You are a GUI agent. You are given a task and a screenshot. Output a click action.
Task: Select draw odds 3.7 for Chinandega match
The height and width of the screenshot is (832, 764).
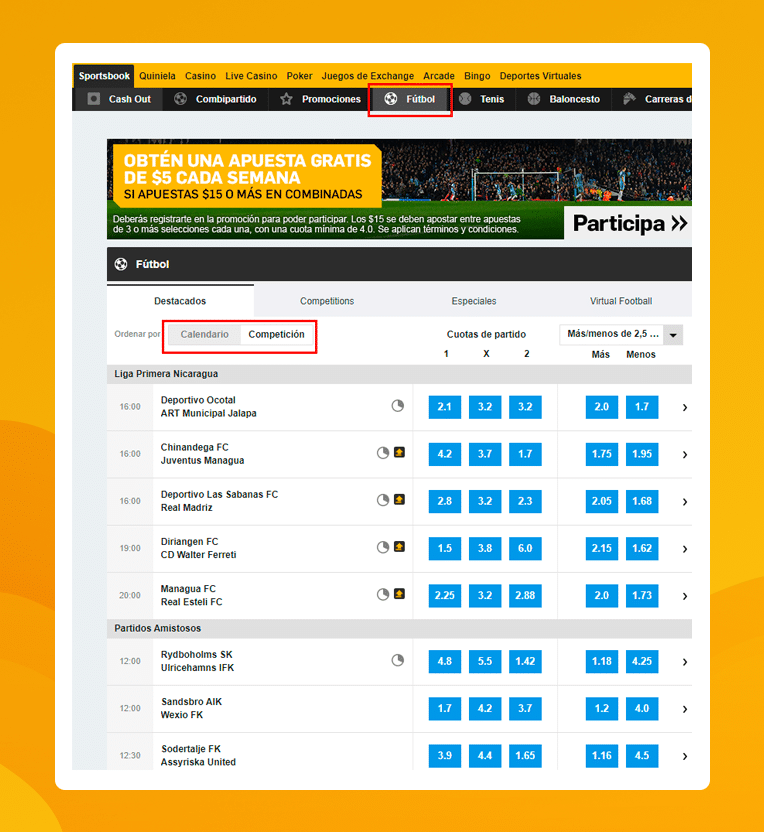[485, 454]
